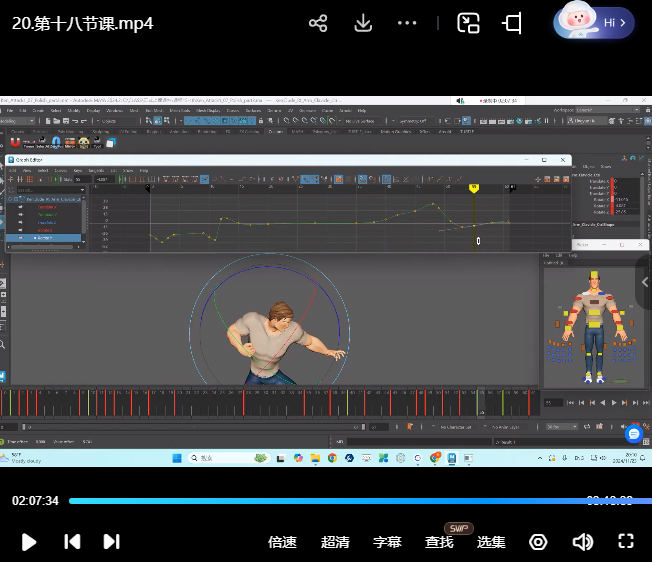This screenshot has width=652, height=562.
Task: Download the video with the download icon
Action: [x=363, y=23]
